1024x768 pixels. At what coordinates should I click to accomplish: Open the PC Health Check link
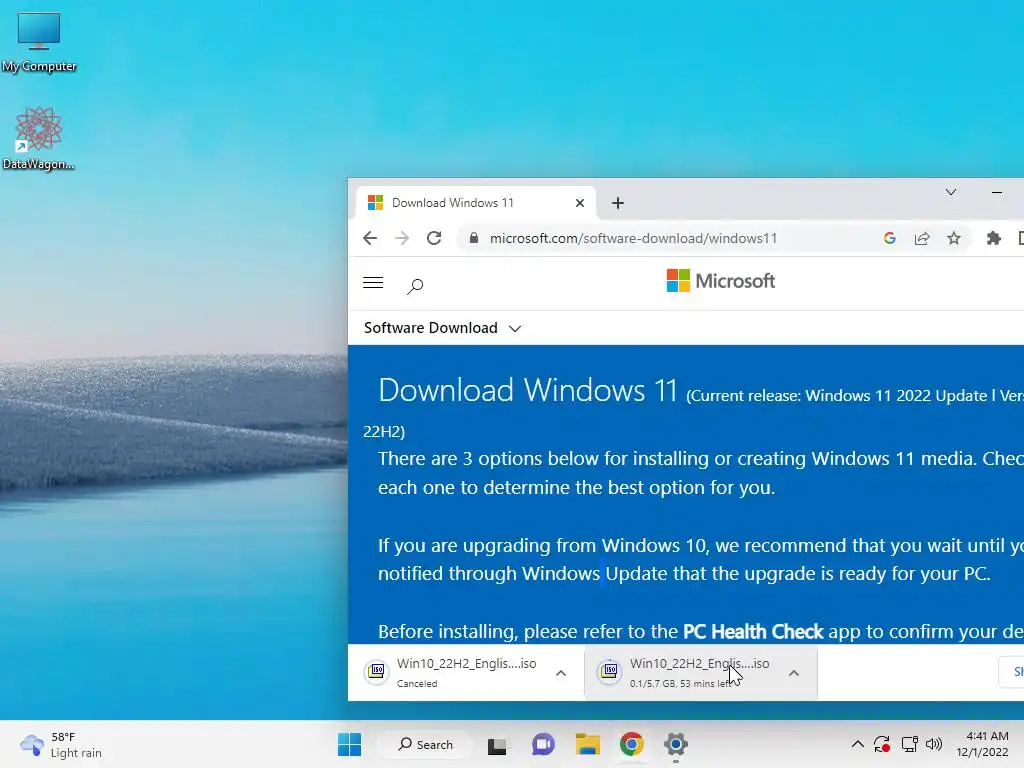click(753, 632)
